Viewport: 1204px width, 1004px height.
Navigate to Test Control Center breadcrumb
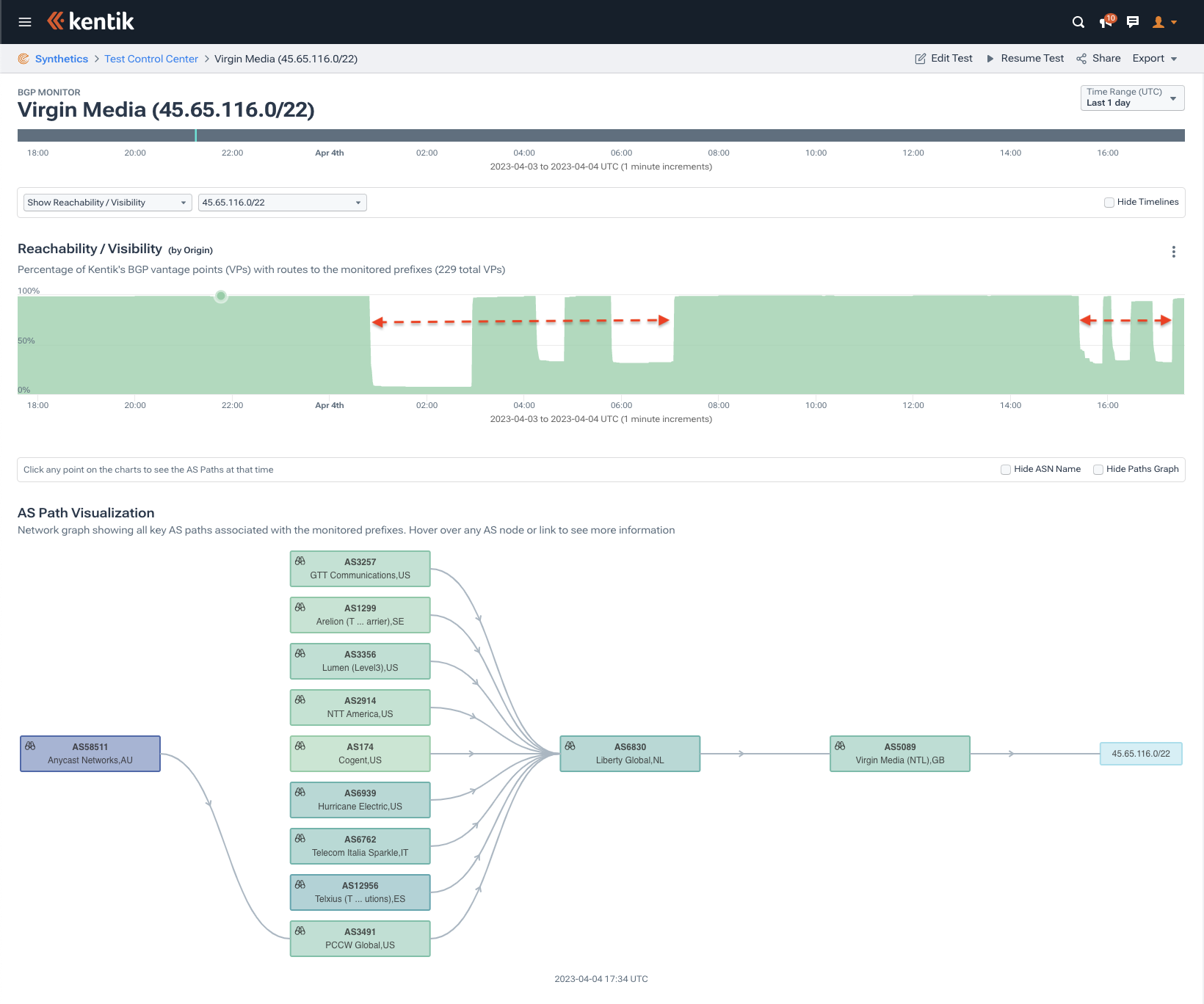[151, 59]
